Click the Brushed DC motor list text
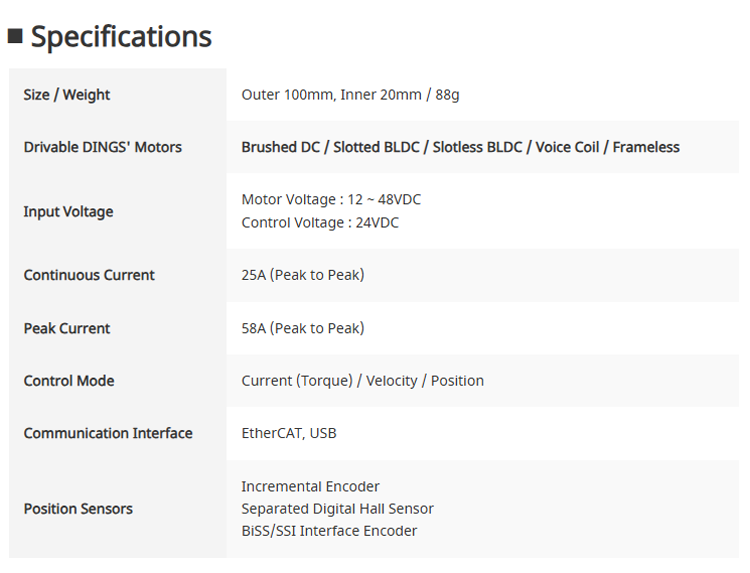Image resolution: width=750 pixels, height=573 pixels. (460, 147)
